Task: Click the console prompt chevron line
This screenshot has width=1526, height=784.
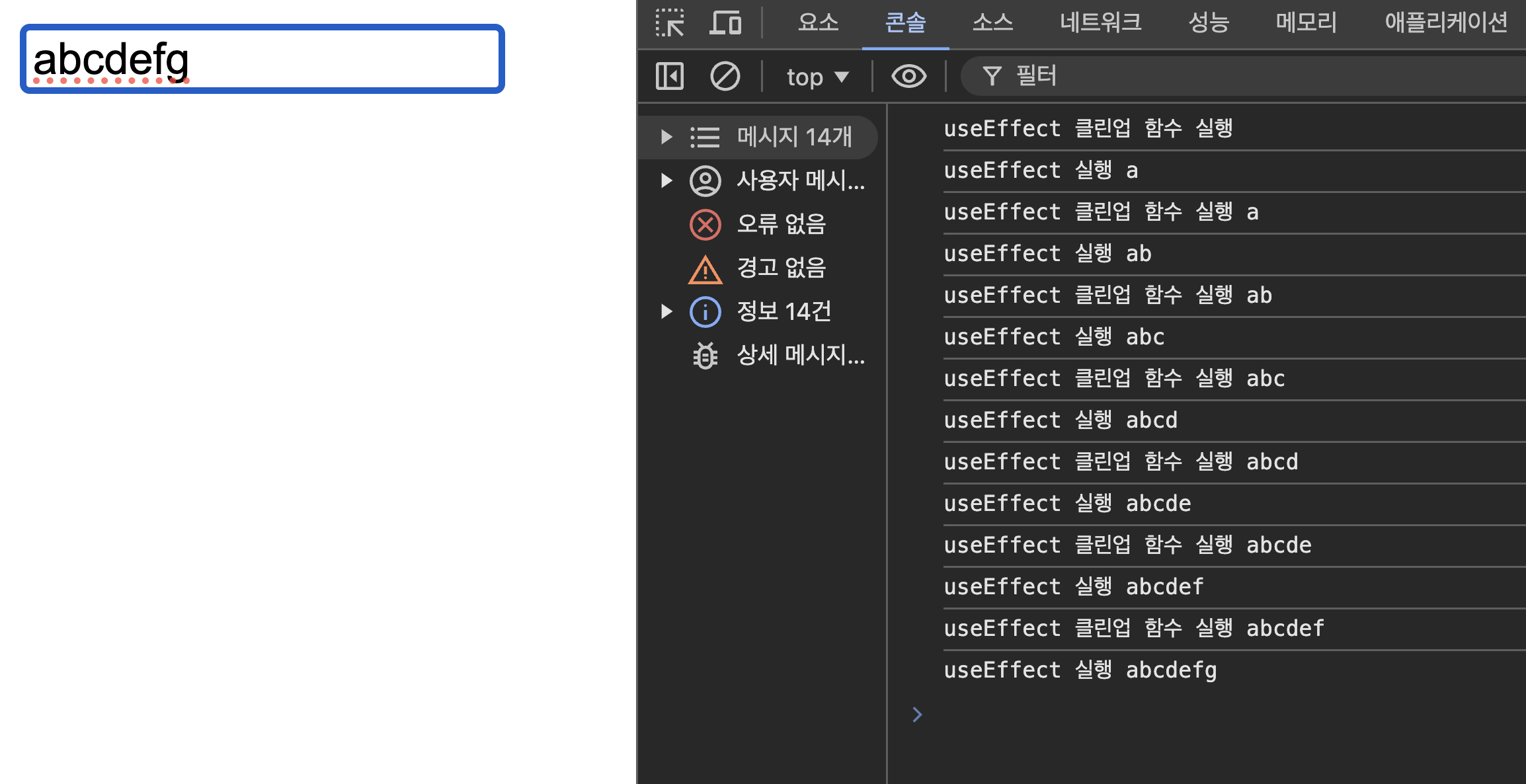Action: tap(1190, 715)
